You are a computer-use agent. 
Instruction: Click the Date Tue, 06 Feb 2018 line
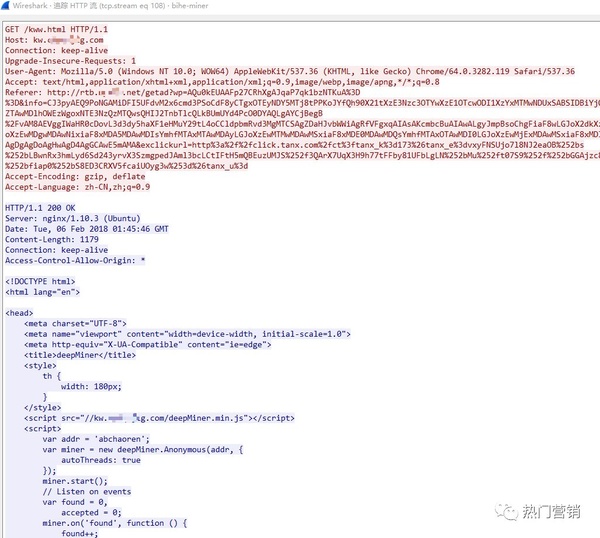(x=86, y=229)
